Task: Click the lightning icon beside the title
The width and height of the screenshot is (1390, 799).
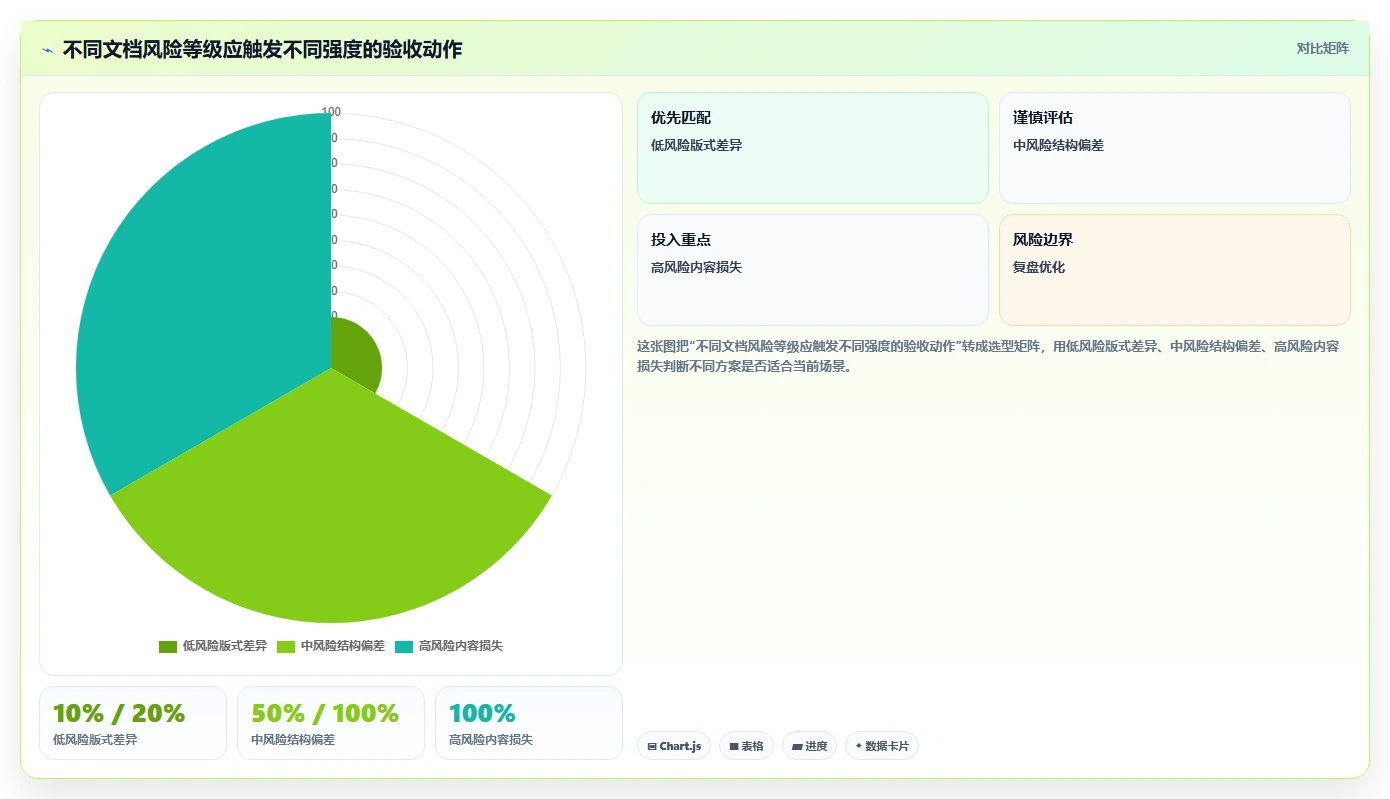Action: click(48, 50)
